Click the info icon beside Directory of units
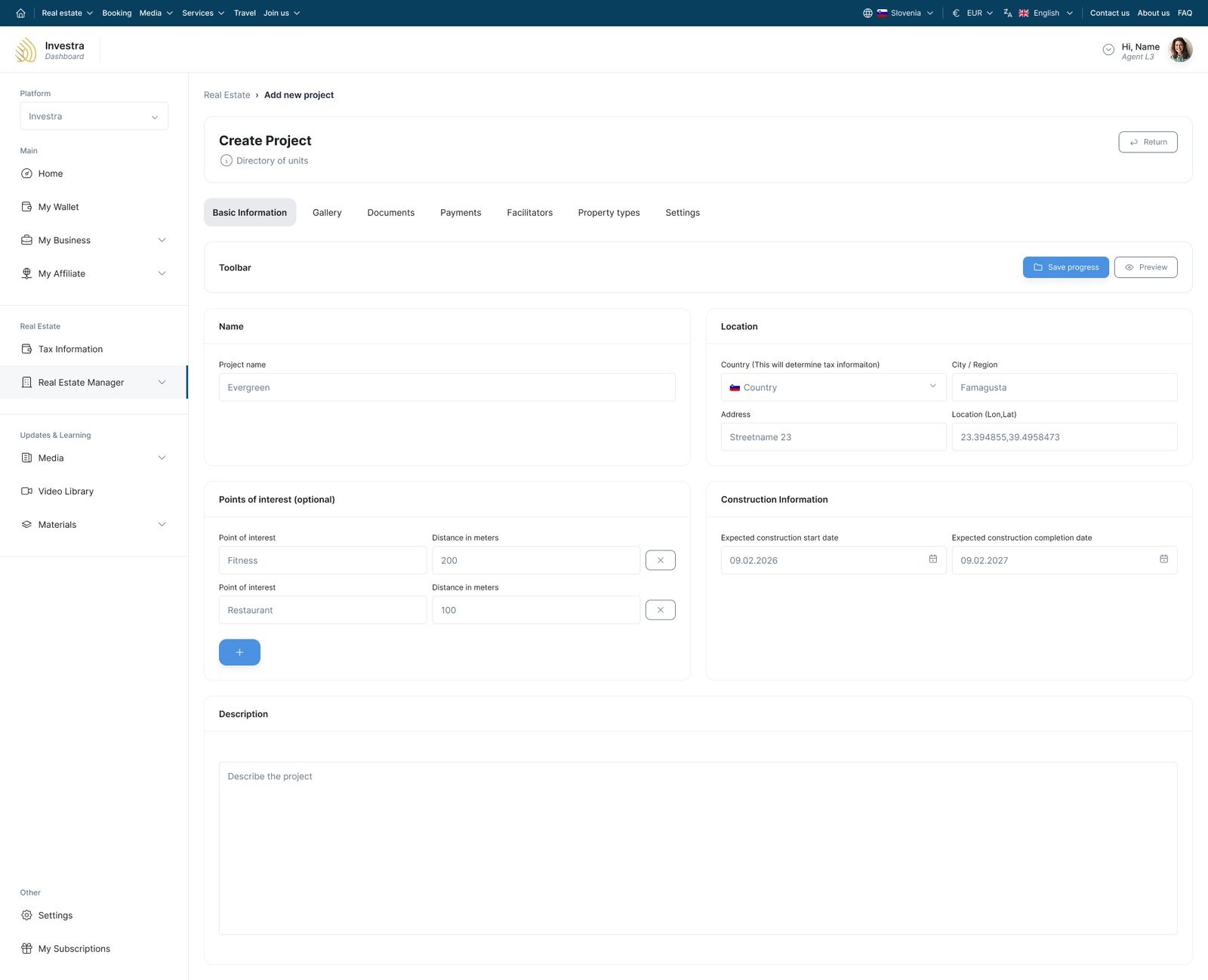 pos(226,161)
